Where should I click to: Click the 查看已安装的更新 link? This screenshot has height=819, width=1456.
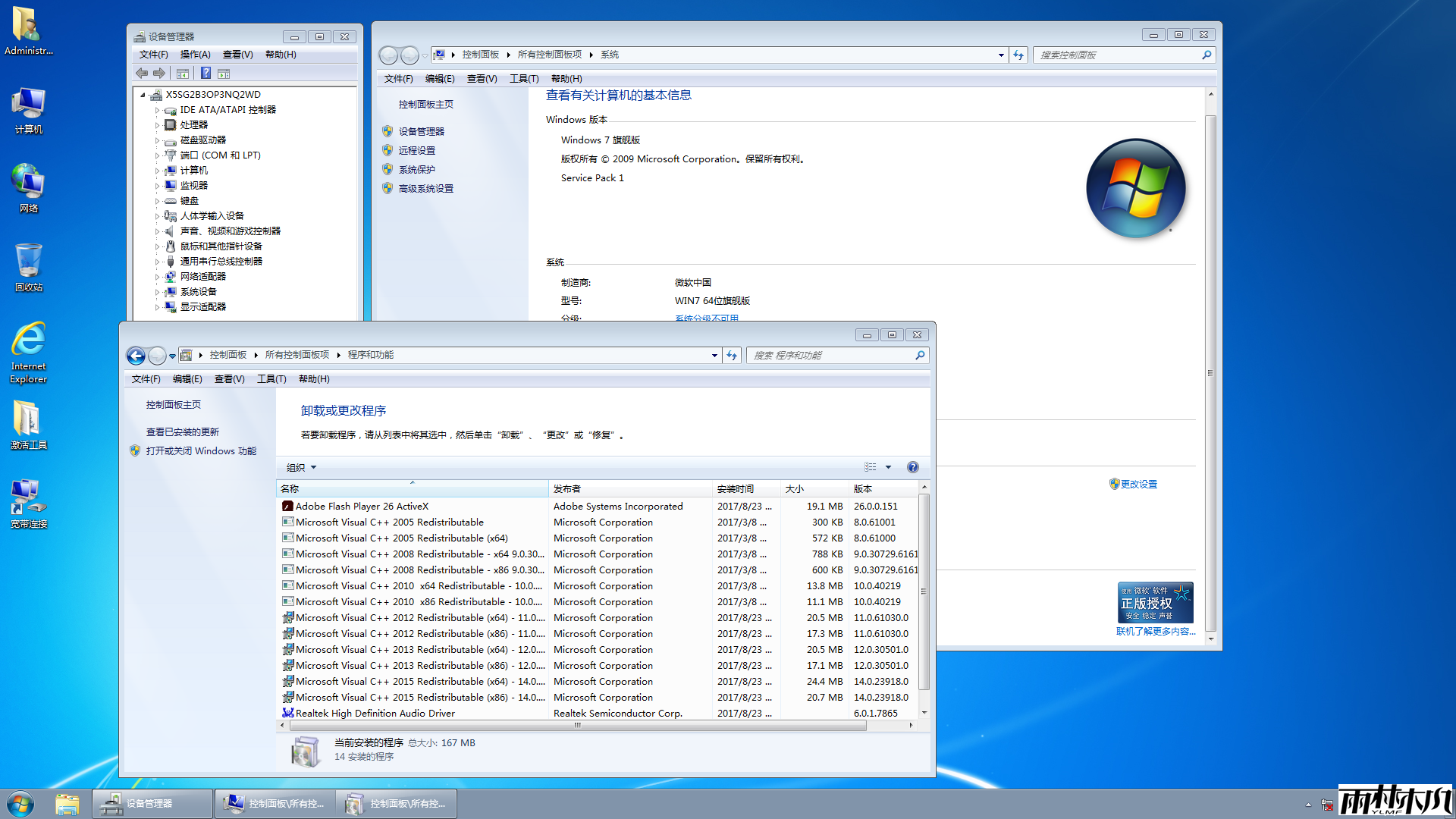[183, 431]
